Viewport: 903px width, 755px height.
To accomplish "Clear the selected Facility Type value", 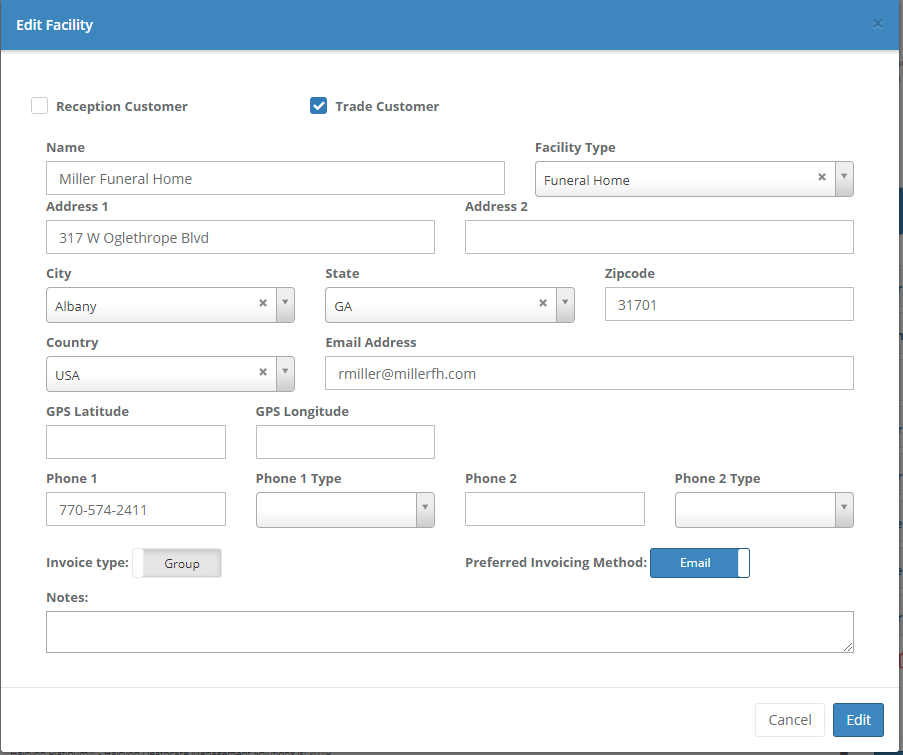I will point(821,177).
